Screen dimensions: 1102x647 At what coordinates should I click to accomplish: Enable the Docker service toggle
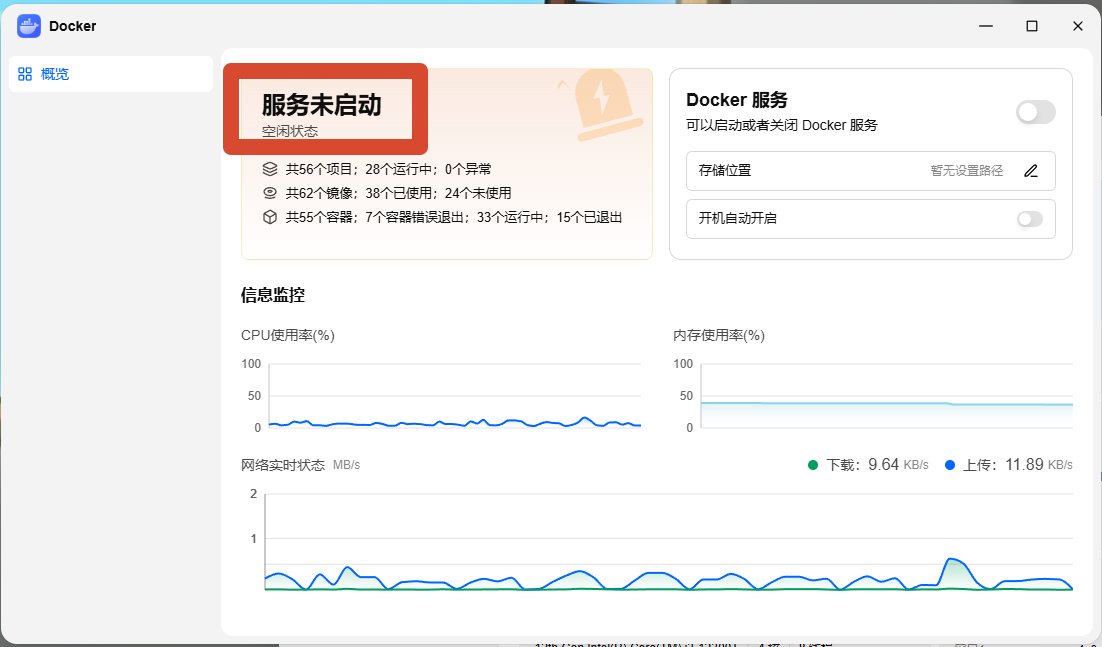click(x=1035, y=112)
